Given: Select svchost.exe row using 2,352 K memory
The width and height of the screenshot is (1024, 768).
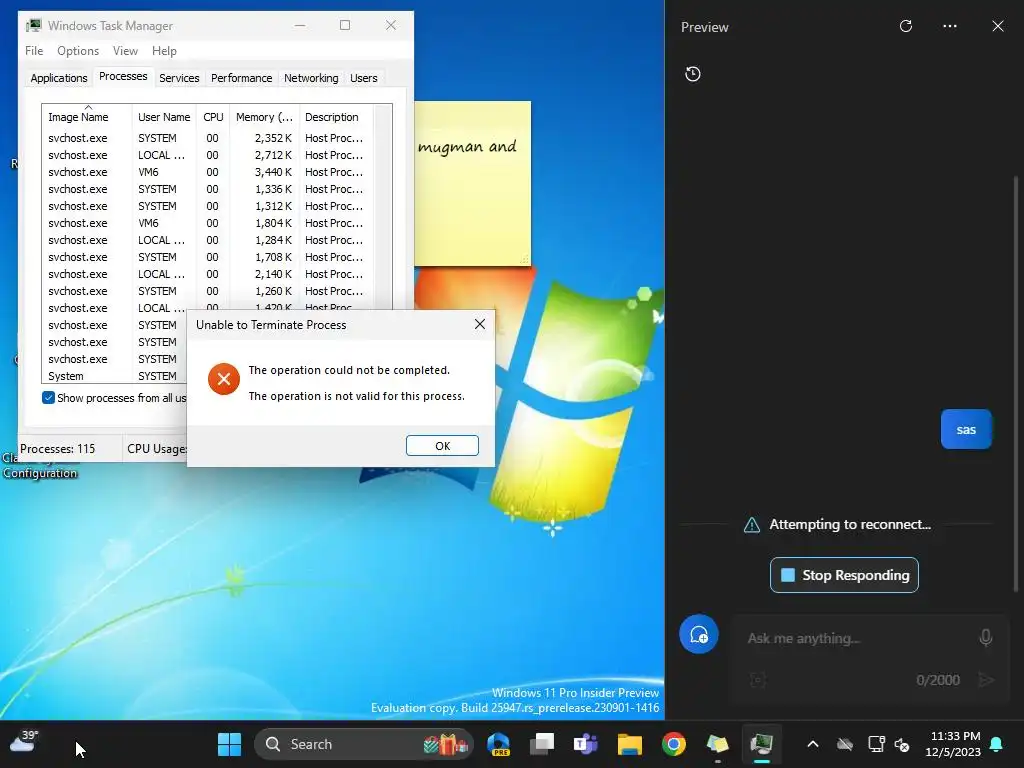Looking at the screenshot, I should [207, 138].
